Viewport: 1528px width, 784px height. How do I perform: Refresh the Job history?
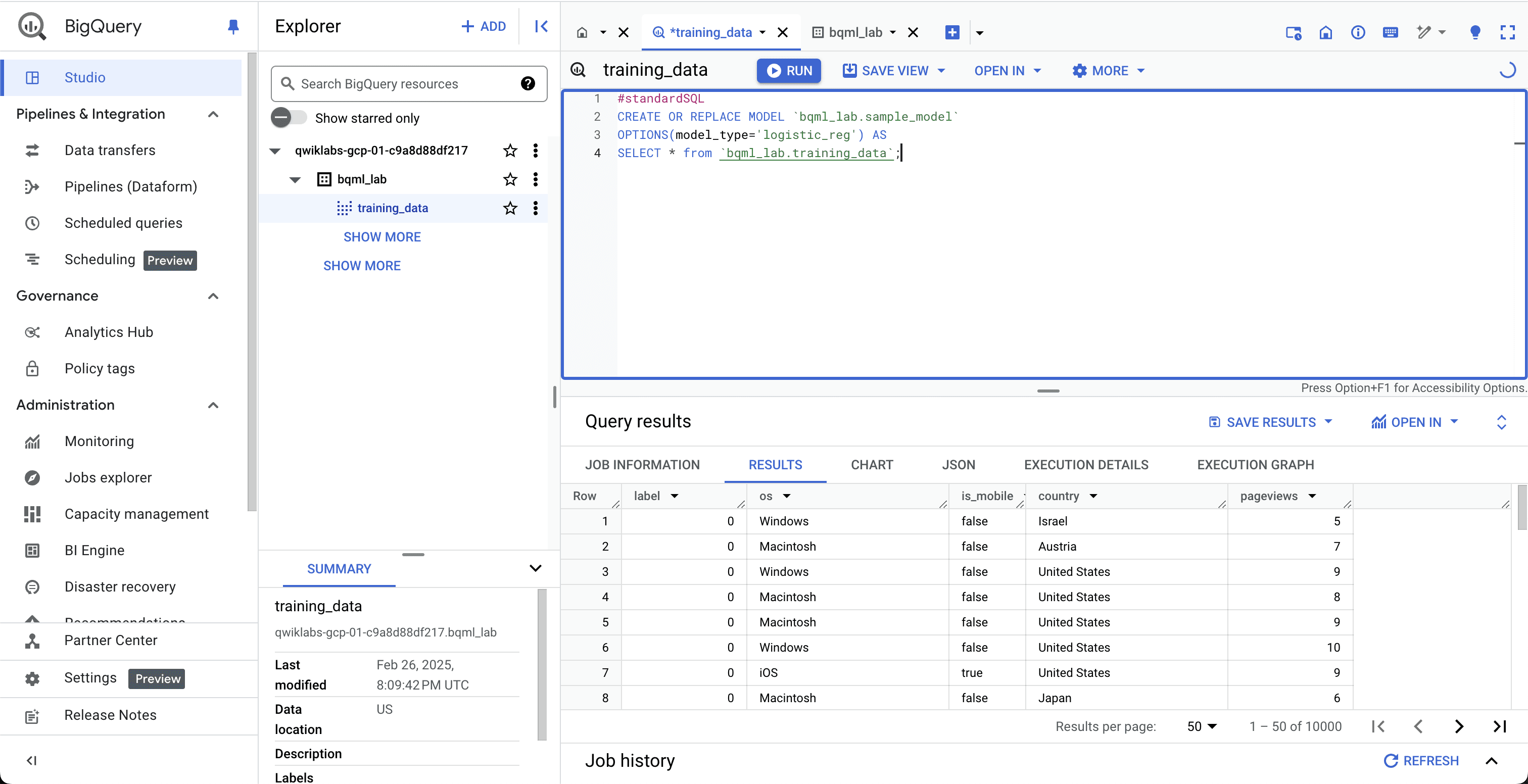tap(1421, 761)
